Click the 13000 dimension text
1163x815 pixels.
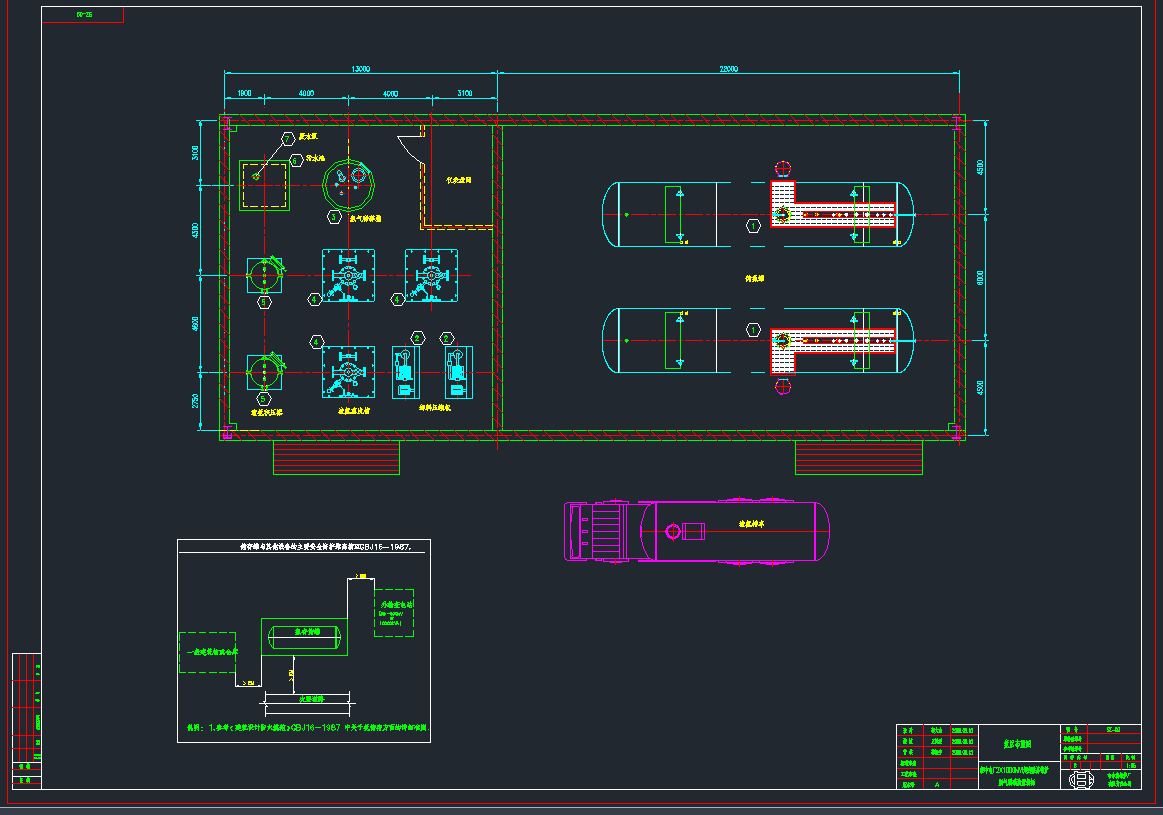coord(360,69)
